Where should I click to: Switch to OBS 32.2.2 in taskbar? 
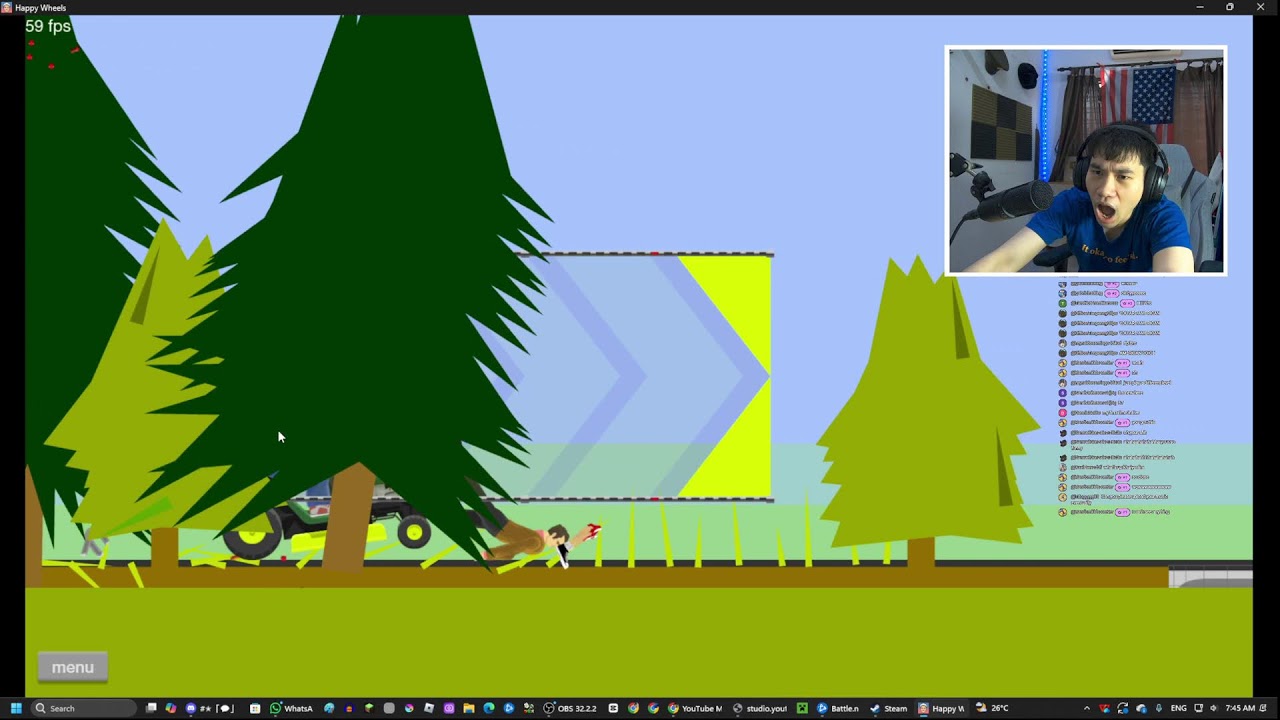(x=571, y=708)
